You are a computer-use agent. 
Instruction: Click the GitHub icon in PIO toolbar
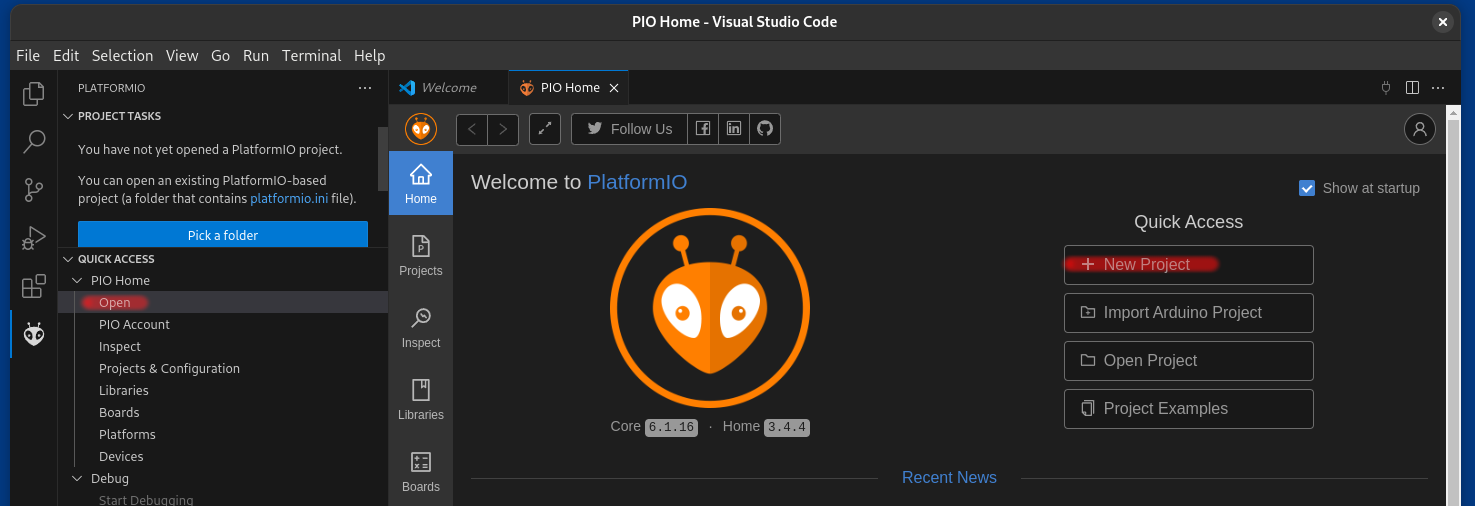[765, 129]
